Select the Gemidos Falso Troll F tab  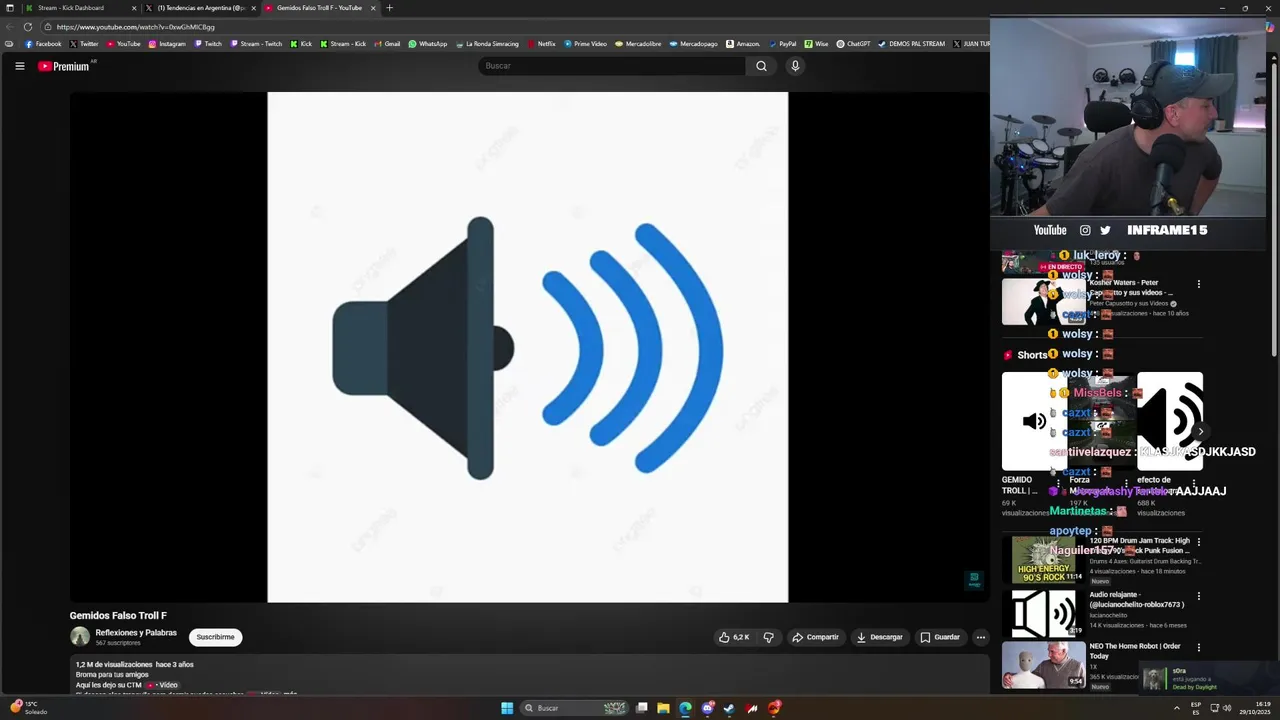click(x=319, y=8)
